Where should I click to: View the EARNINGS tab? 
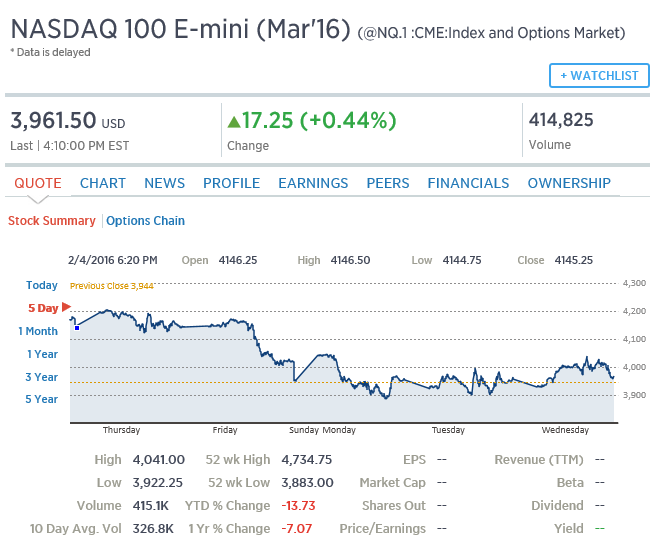[x=313, y=183]
